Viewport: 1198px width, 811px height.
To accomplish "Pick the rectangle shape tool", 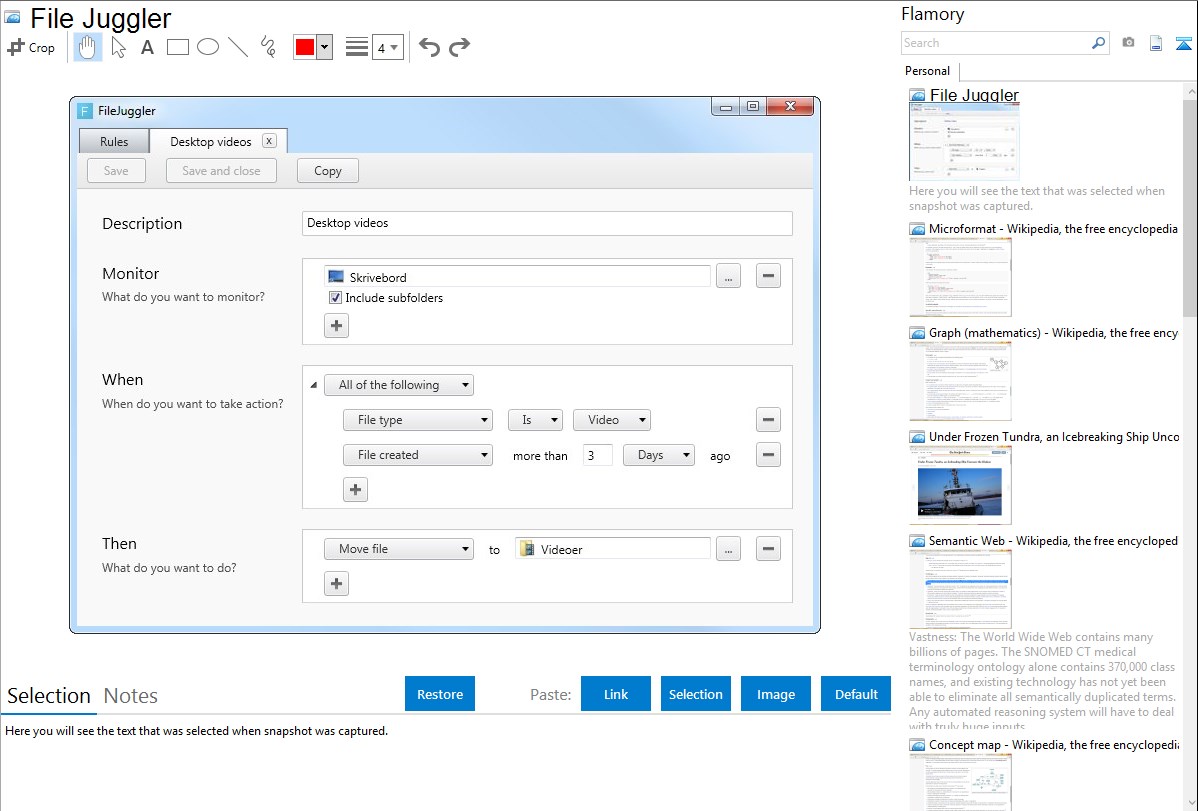I will pos(177,47).
